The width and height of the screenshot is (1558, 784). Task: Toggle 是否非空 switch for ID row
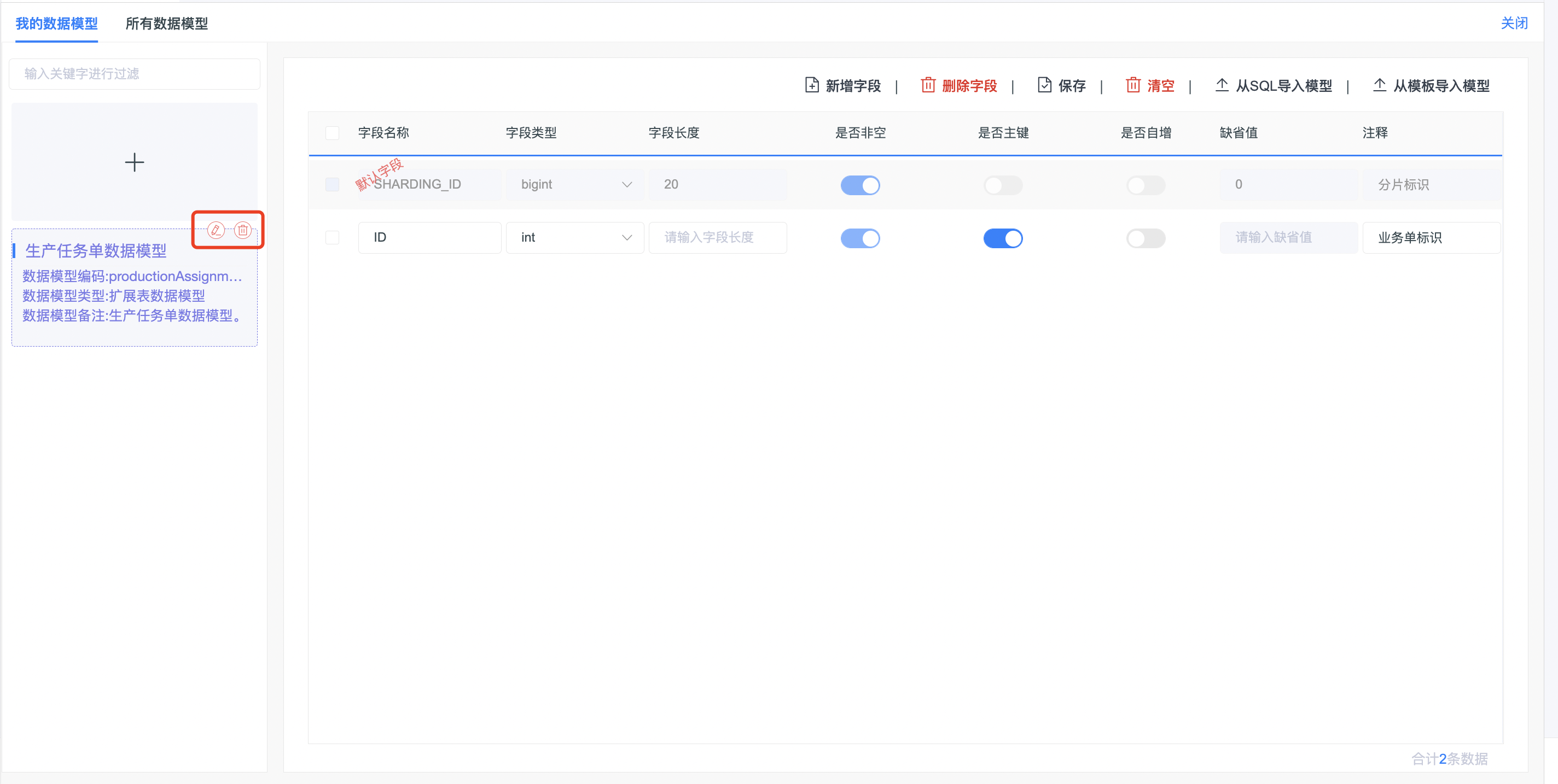point(860,238)
